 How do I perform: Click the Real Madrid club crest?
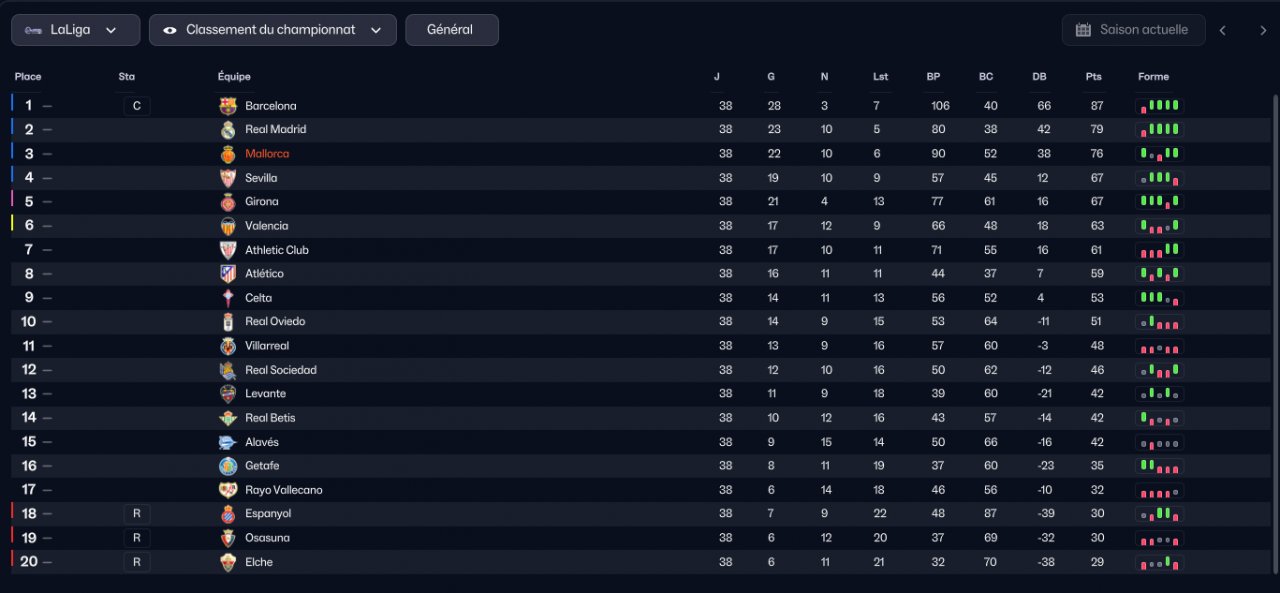click(x=228, y=130)
